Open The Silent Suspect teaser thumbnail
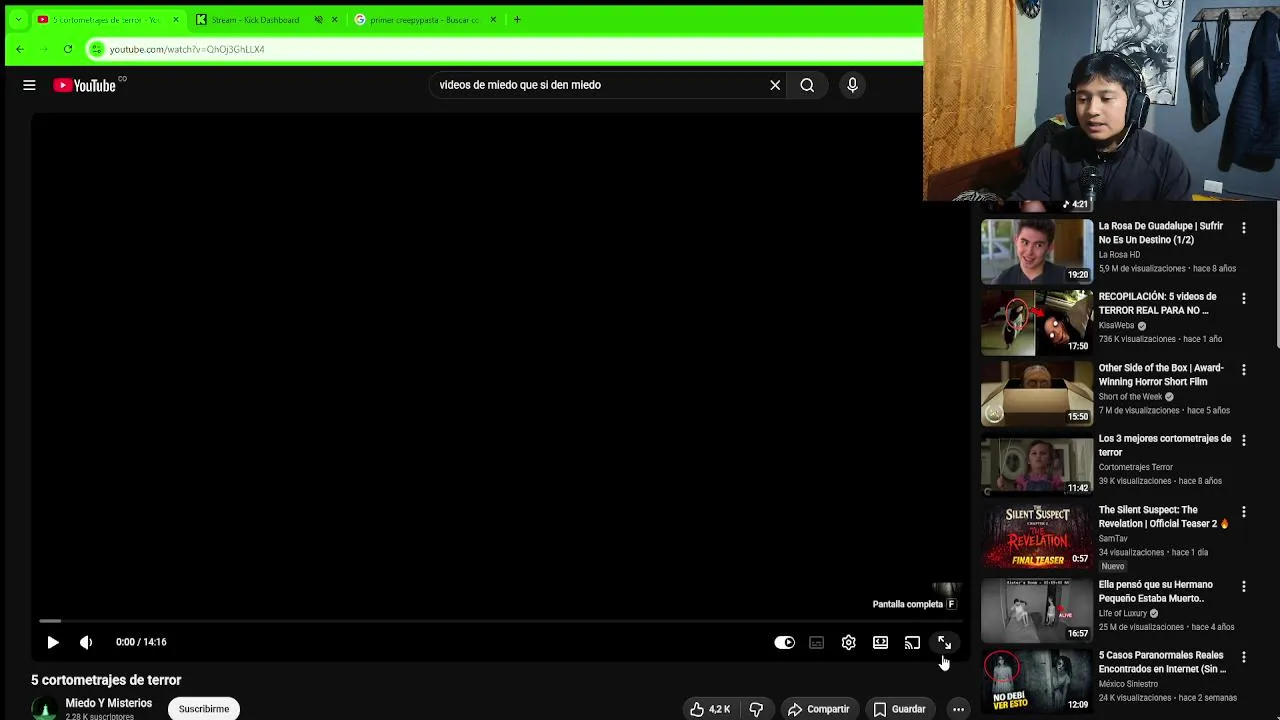Screen dimensions: 1280x720 point(1037,536)
